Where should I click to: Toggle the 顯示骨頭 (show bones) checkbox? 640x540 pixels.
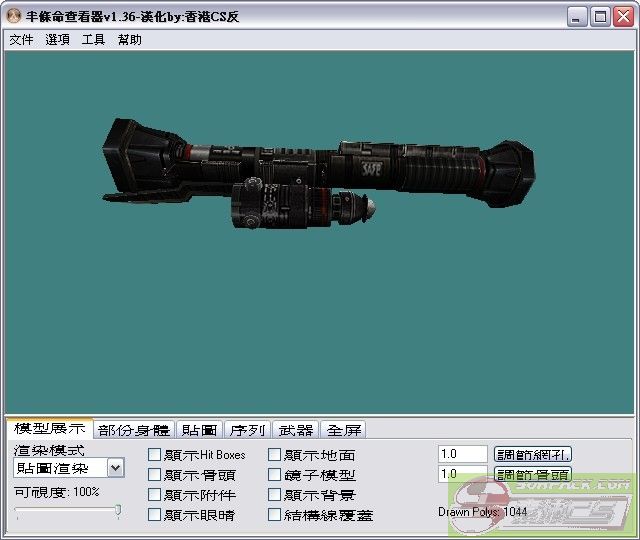(x=154, y=475)
